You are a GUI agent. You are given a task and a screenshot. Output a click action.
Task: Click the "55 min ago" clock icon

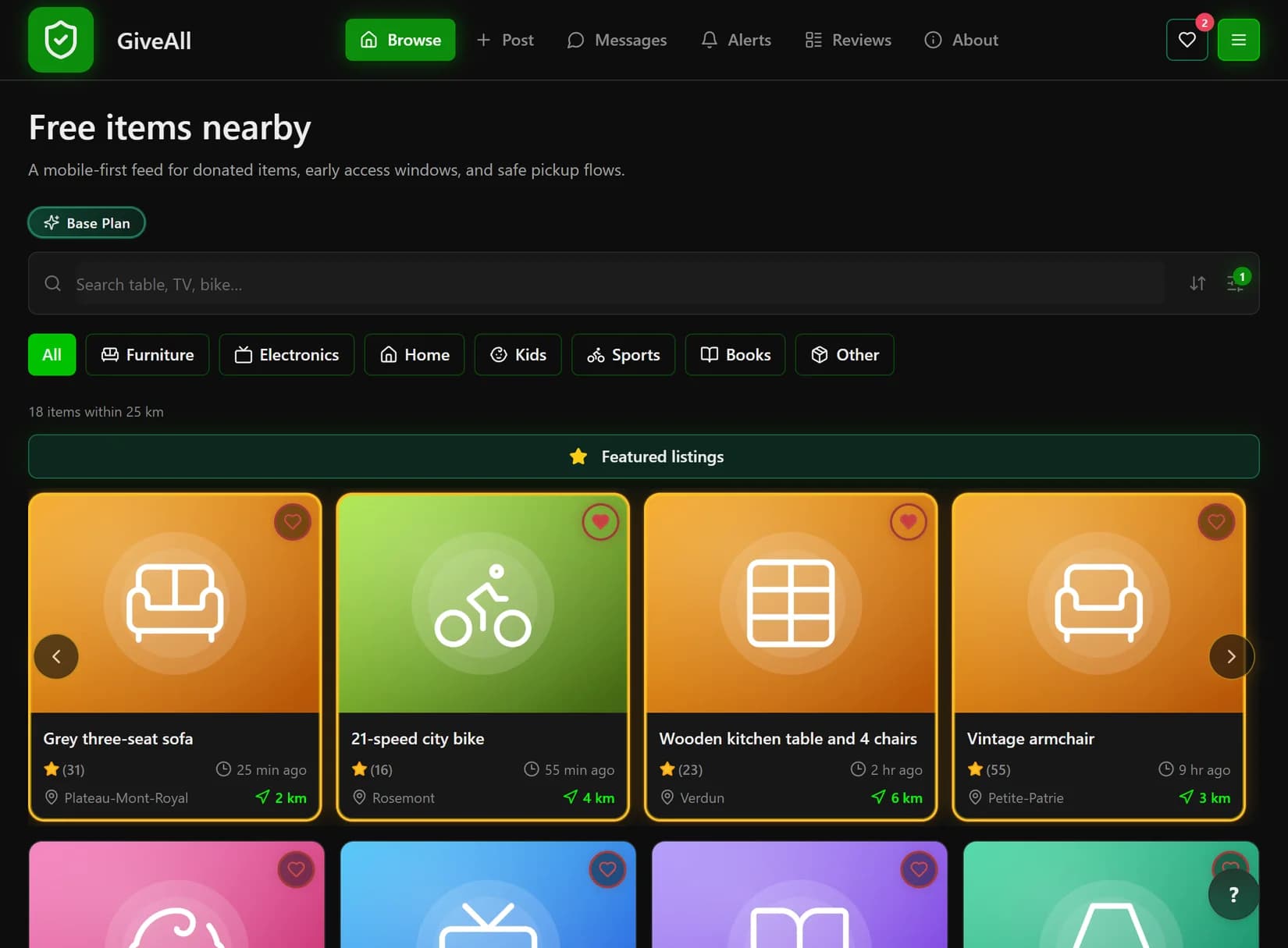pyautogui.click(x=532, y=769)
